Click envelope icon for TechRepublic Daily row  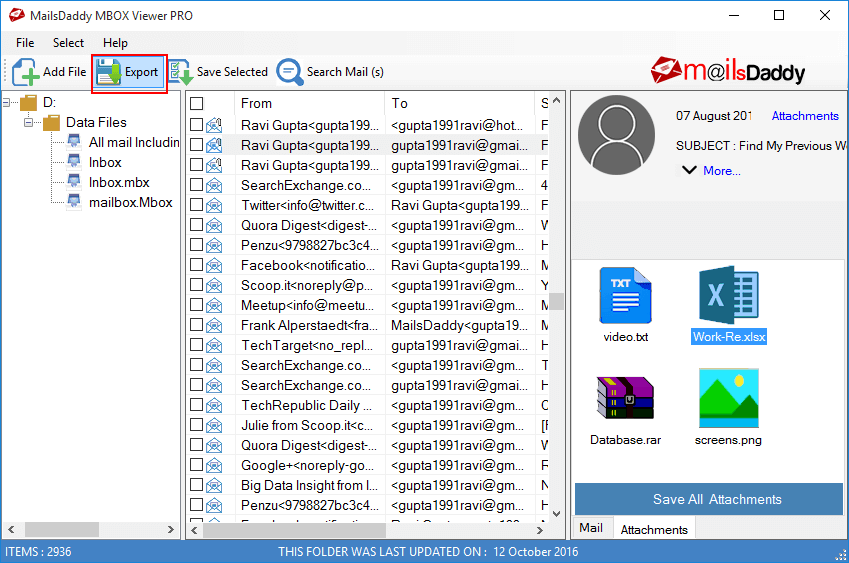[x=214, y=405]
